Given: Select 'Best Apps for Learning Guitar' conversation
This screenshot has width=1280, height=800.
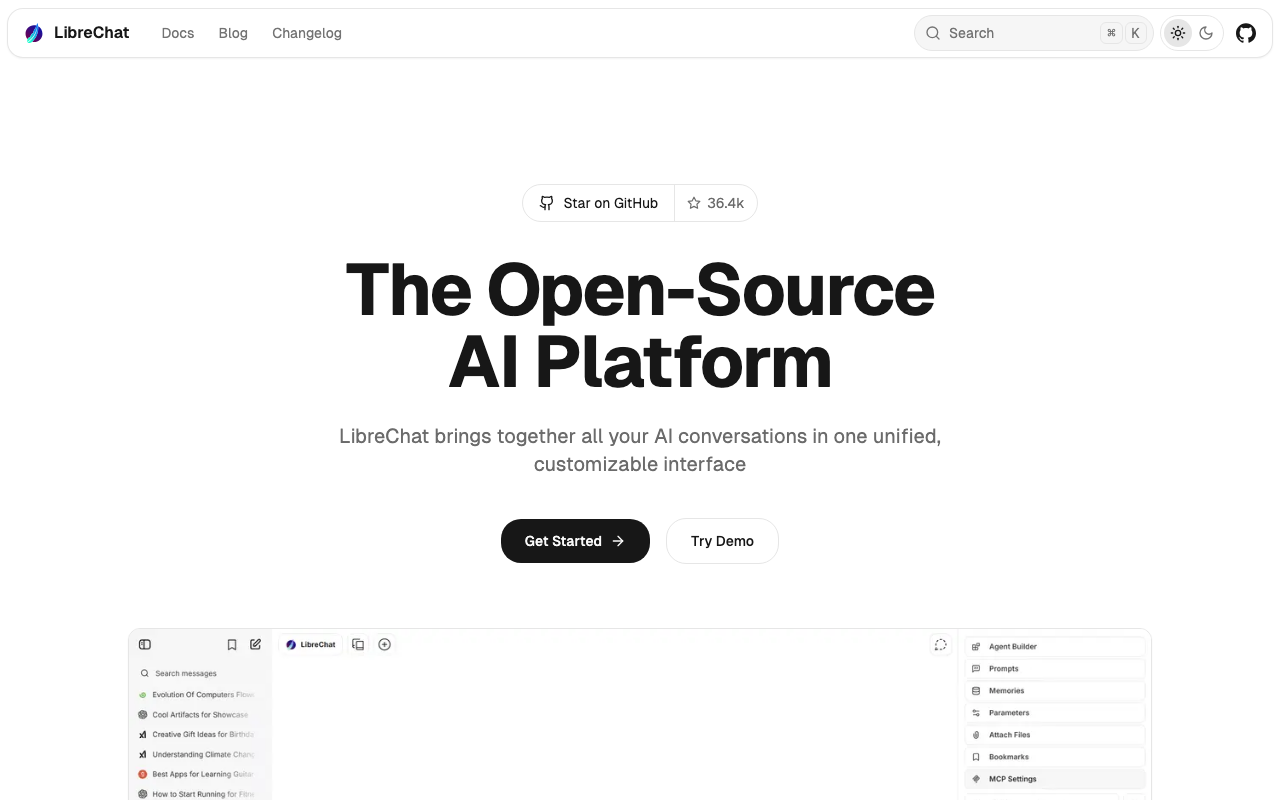Looking at the screenshot, I should 198,774.
